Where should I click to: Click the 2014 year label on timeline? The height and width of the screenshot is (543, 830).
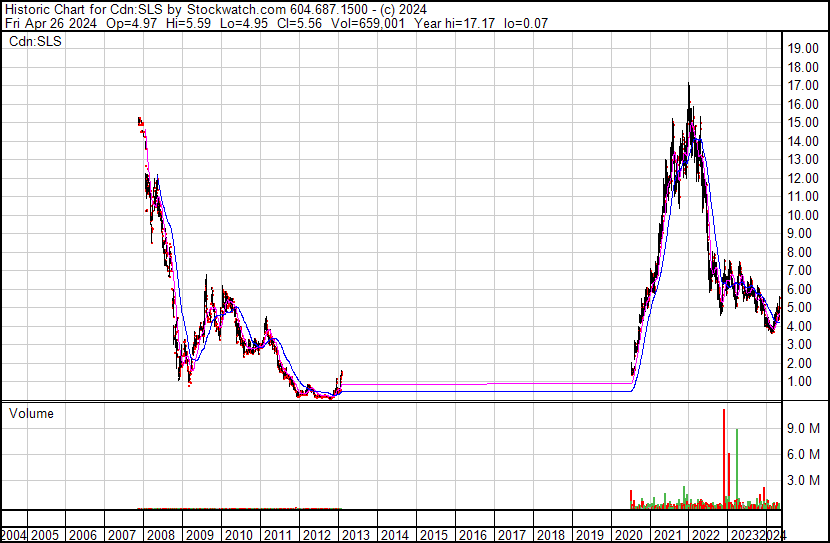(395, 535)
